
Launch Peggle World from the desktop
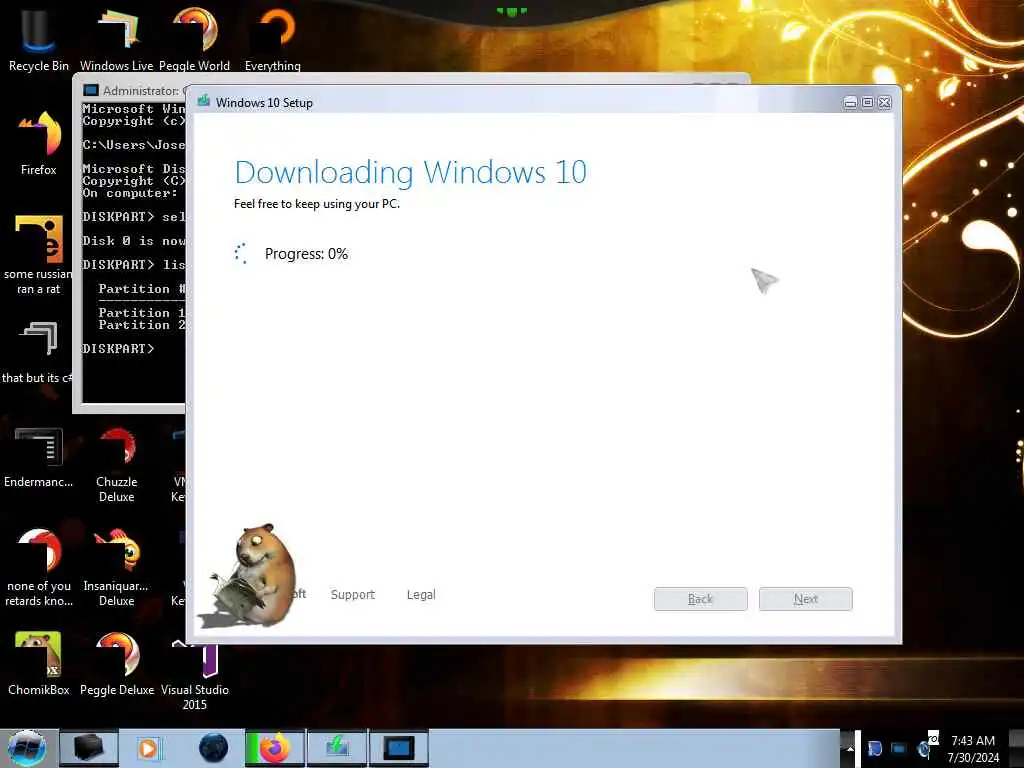tap(195, 38)
